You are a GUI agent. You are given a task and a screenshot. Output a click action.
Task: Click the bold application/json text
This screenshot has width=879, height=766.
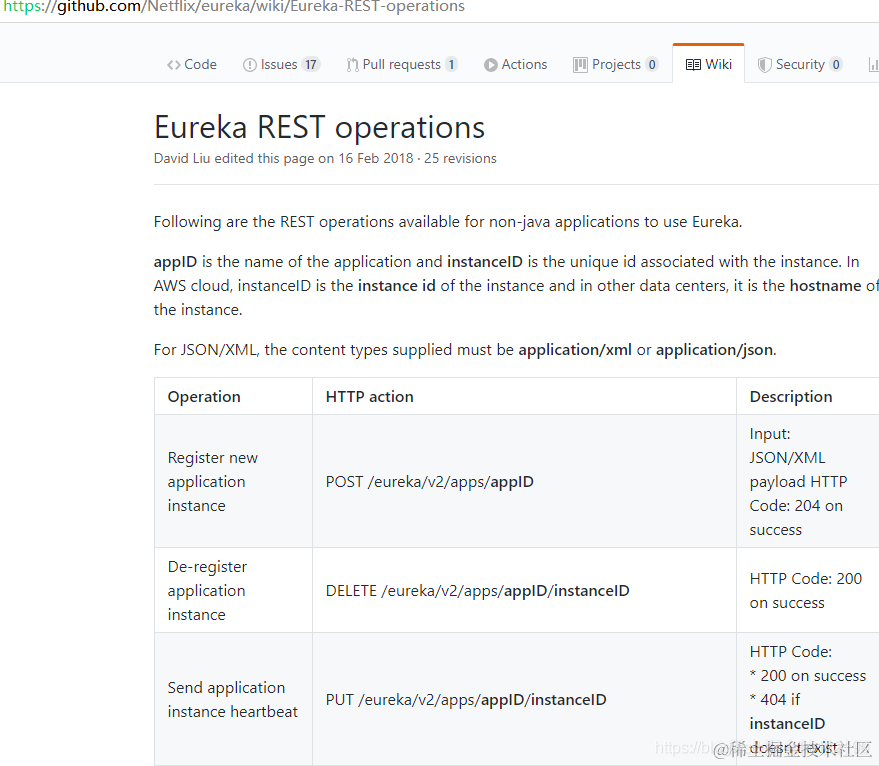click(715, 350)
